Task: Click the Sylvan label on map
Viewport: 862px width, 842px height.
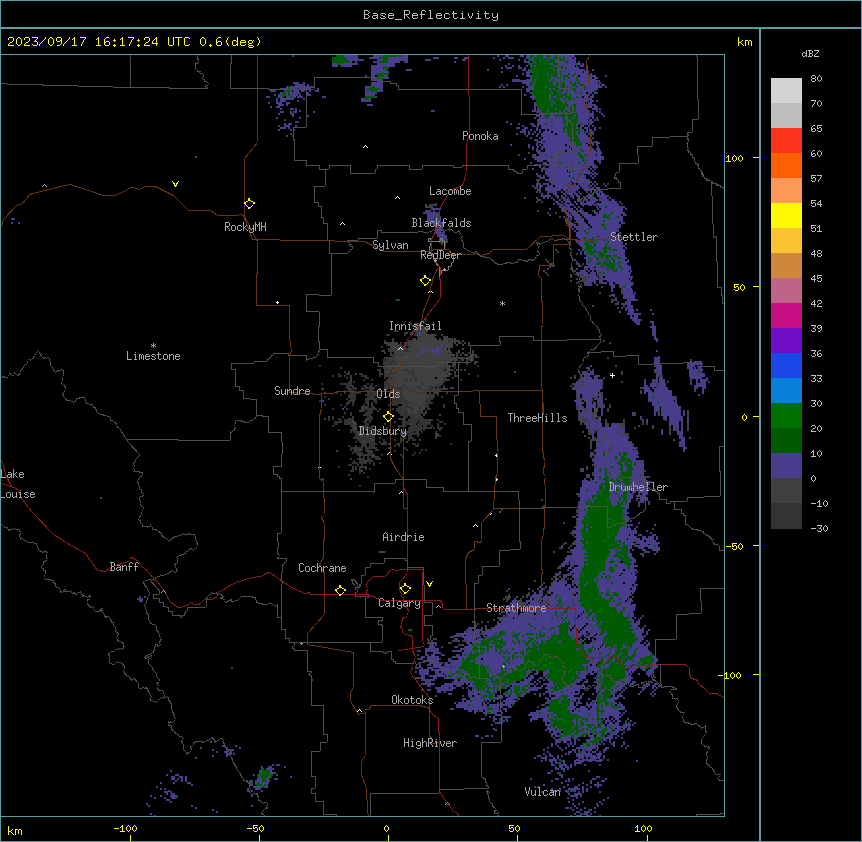Action: click(390, 245)
